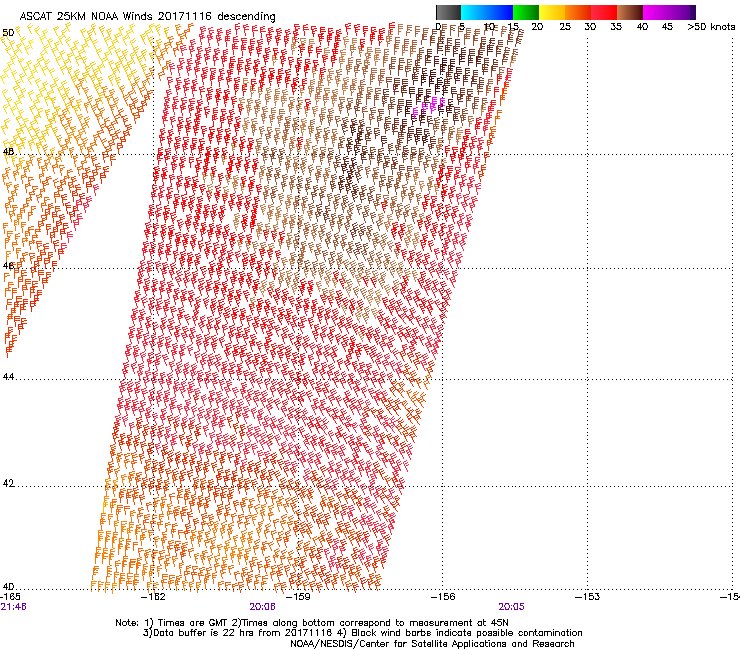Click the title text 'ASCAT 25KM NOAA Winds 20171116 descending'
Image resolution: width=740 pixels, height=650 pixels.
coord(147,17)
